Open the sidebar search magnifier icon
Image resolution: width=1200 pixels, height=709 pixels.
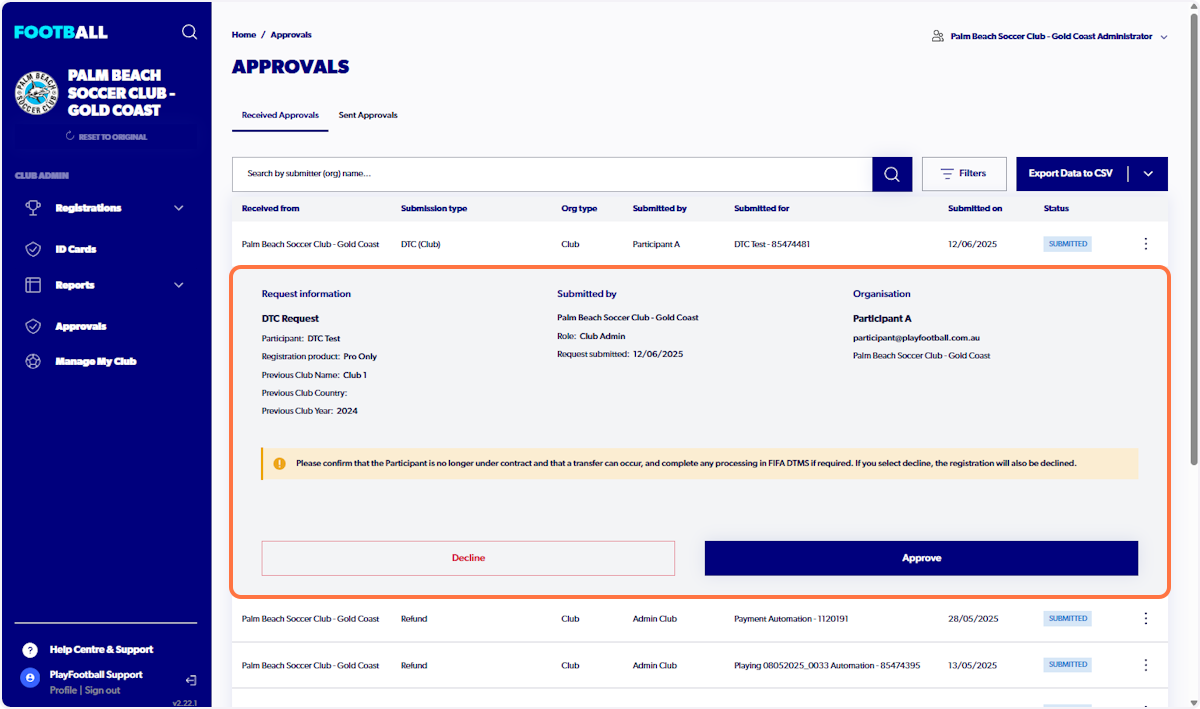pos(189,32)
